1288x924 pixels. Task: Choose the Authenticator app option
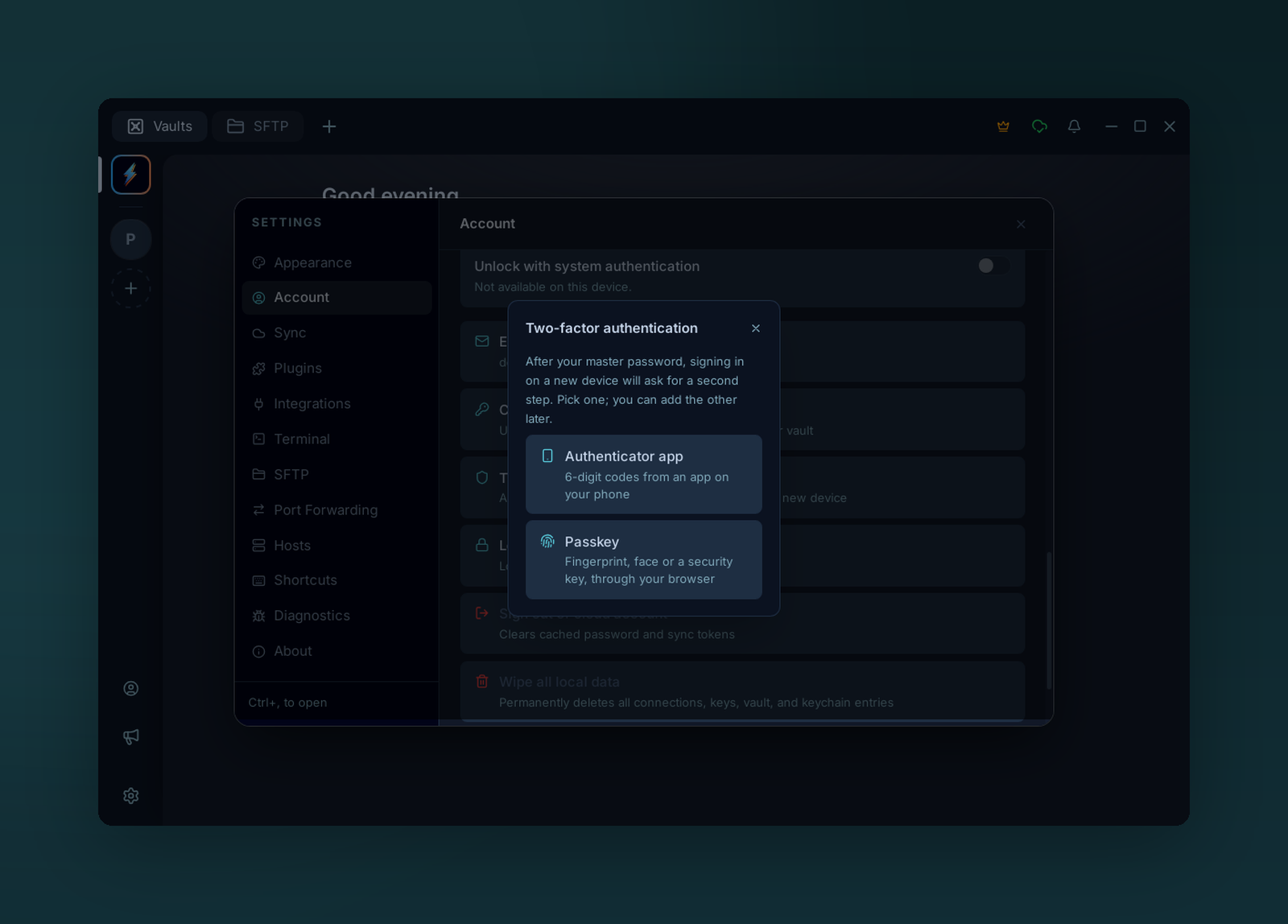(643, 474)
